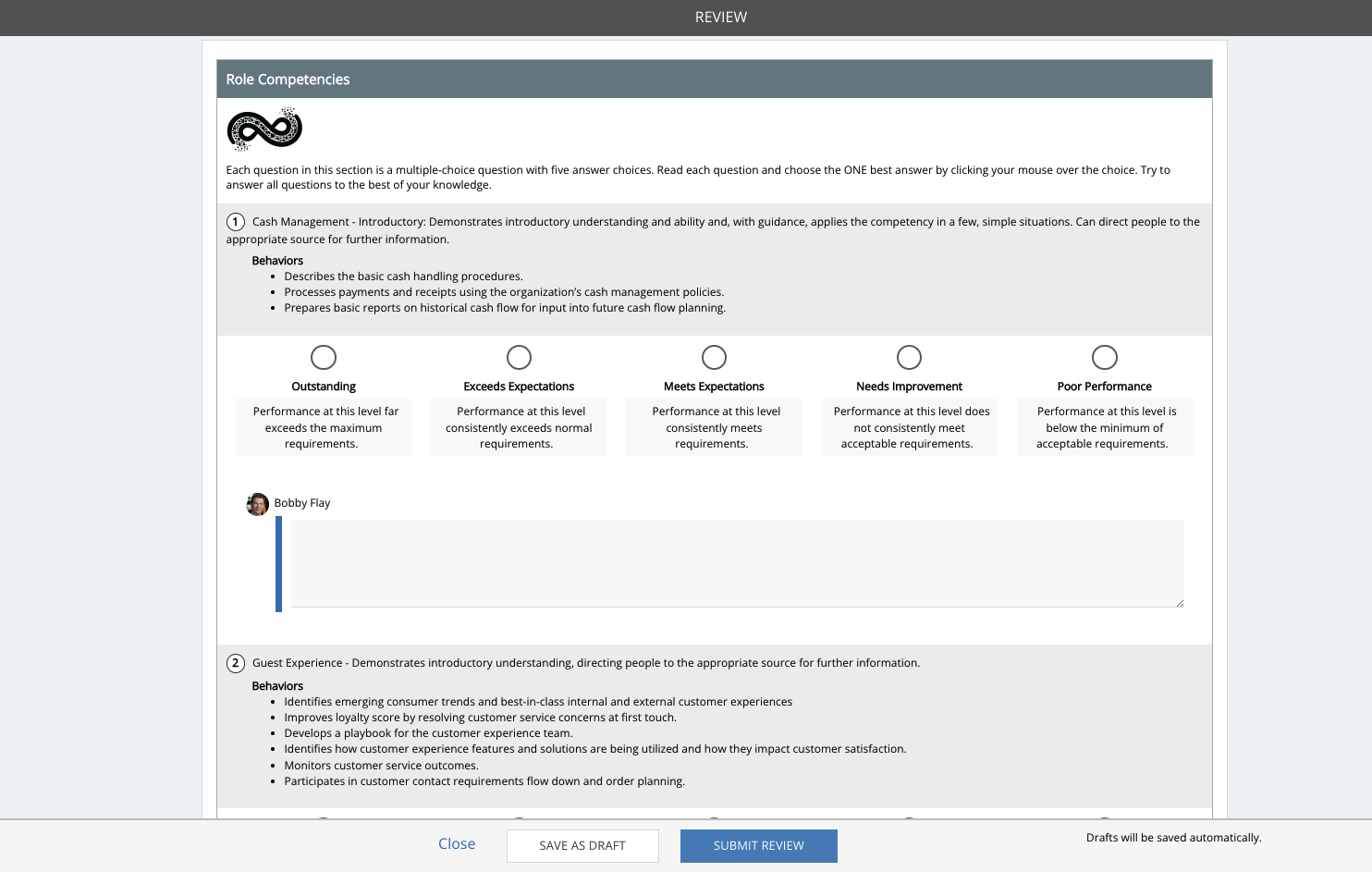The height and width of the screenshot is (872, 1372).
Task: Grab the comment box resize handle
Action: pyautogui.click(x=1180, y=603)
